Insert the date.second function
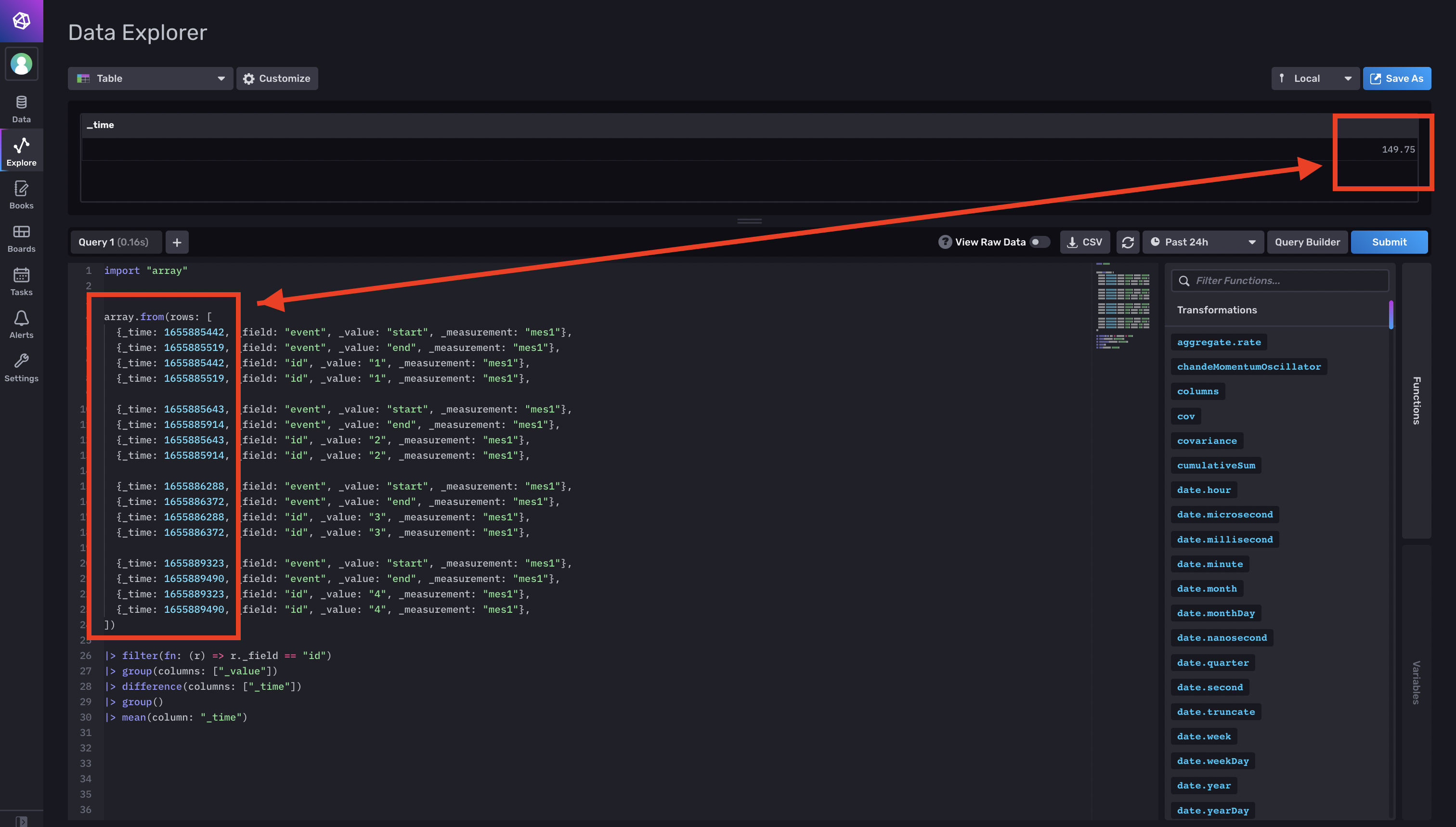Image resolution: width=1456 pixels, height=827 pixels. pyautogui.click(x=1210, y=687)
